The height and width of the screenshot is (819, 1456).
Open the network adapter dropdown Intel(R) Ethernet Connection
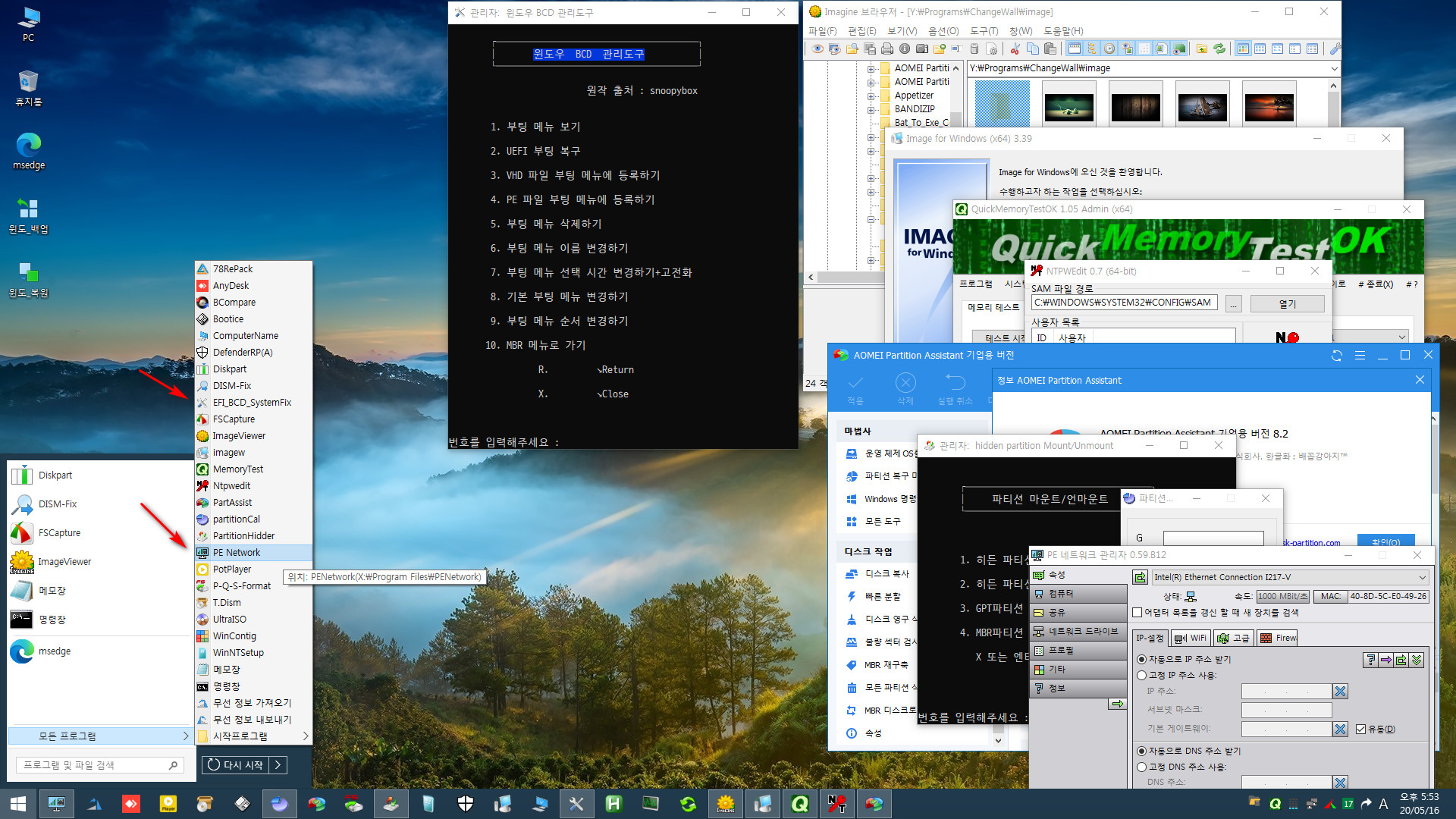[1290, 577]
